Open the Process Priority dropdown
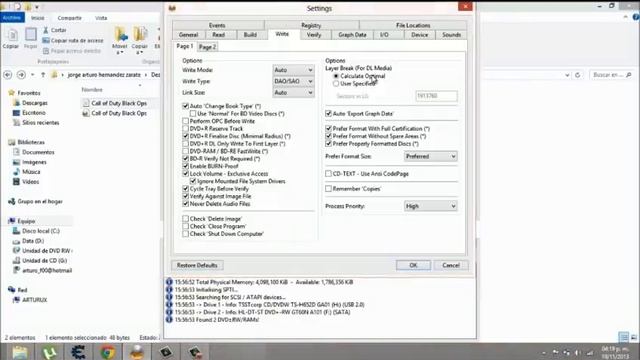This screenshot has height=360, width=640. (430, 206)
